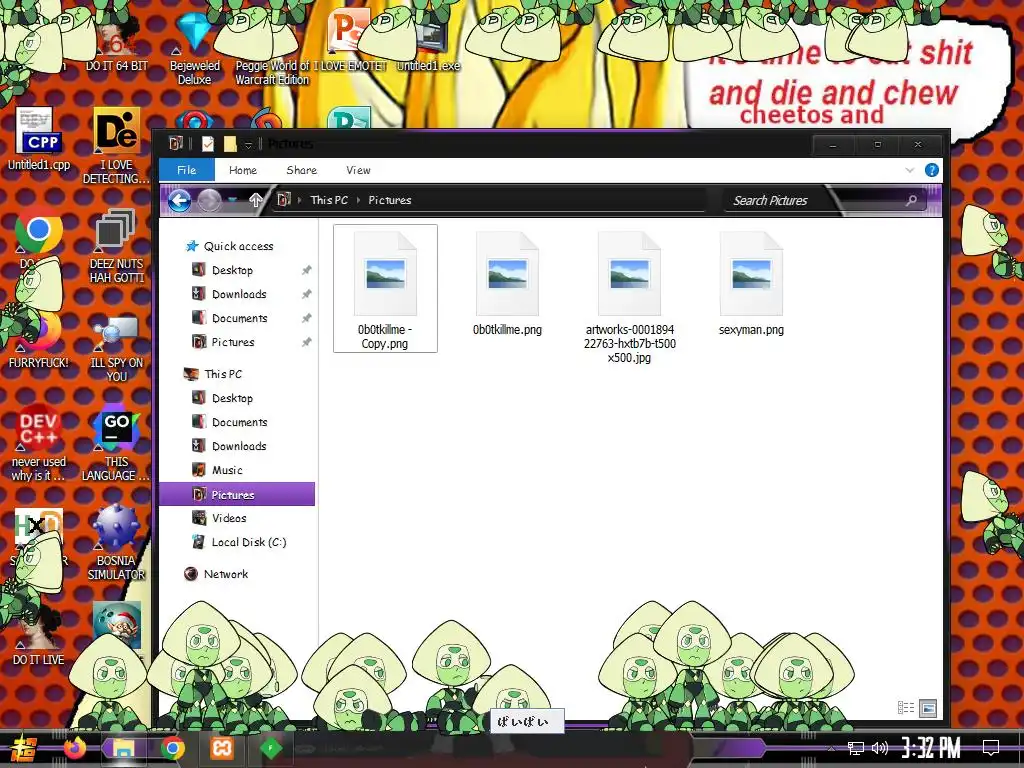Expand the ribbon with chevron
The width and height of the screenshot is (1024, 768).
click(910, 170)
